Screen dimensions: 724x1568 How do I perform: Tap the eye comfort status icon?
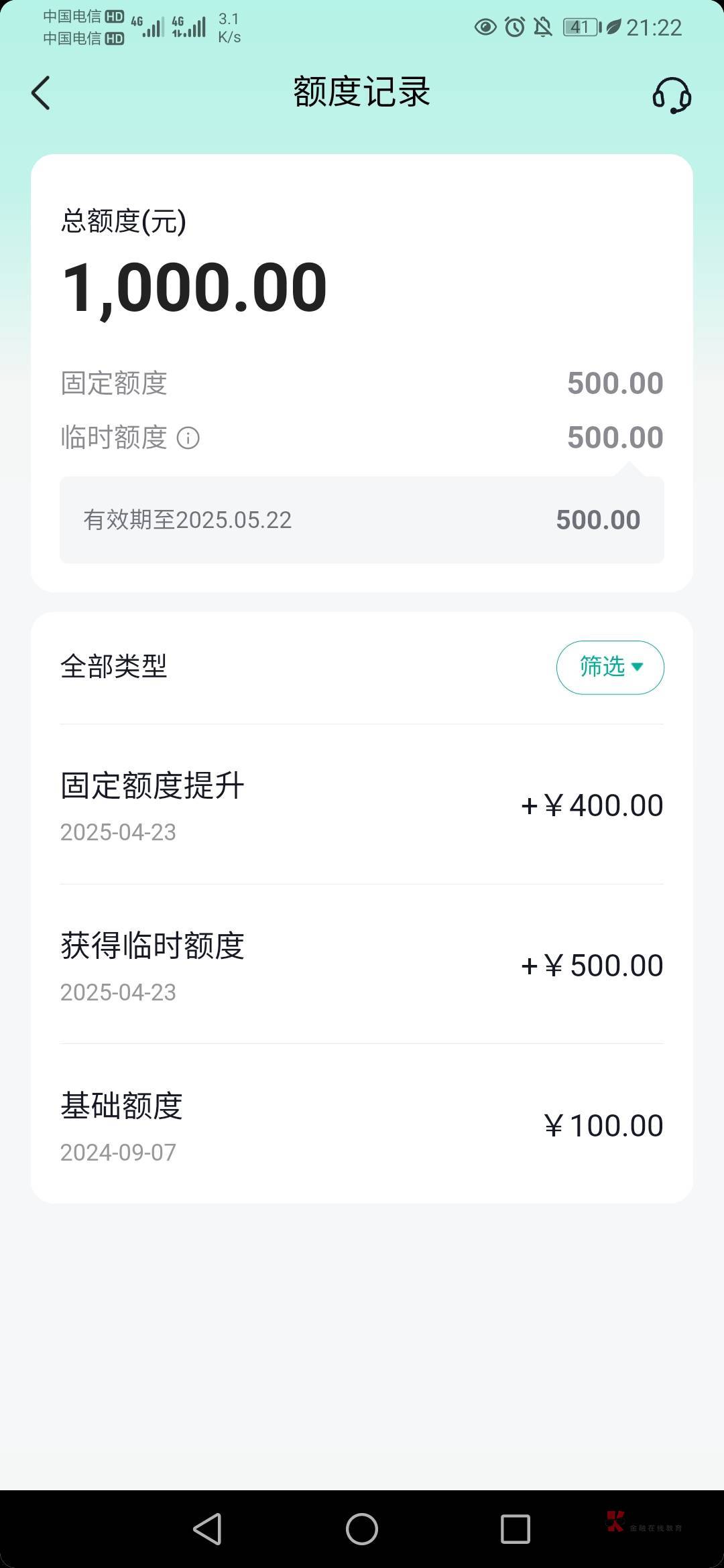tap(485, 27)
